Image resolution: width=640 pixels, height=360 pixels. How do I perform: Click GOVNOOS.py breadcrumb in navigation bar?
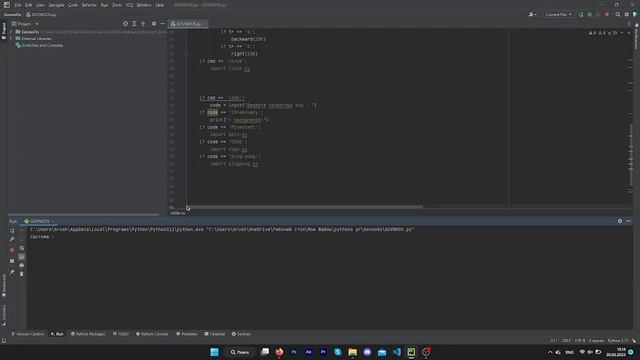41,14
